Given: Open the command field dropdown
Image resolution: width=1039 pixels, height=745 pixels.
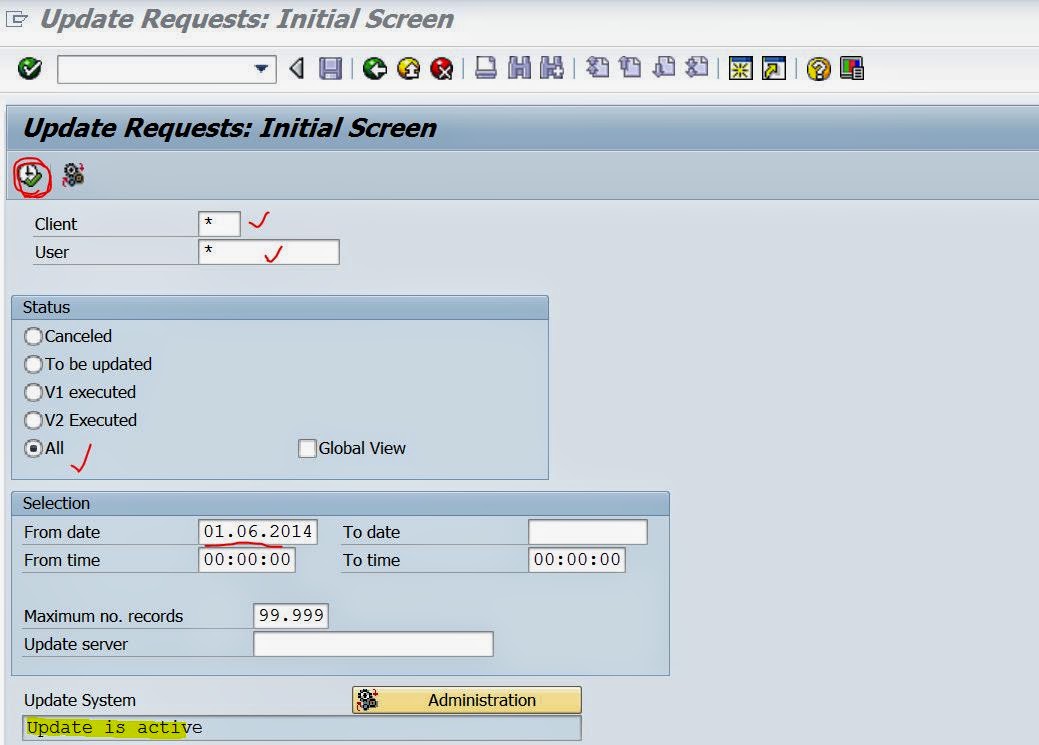Looking at the screenshot, I should pos(263,69).
